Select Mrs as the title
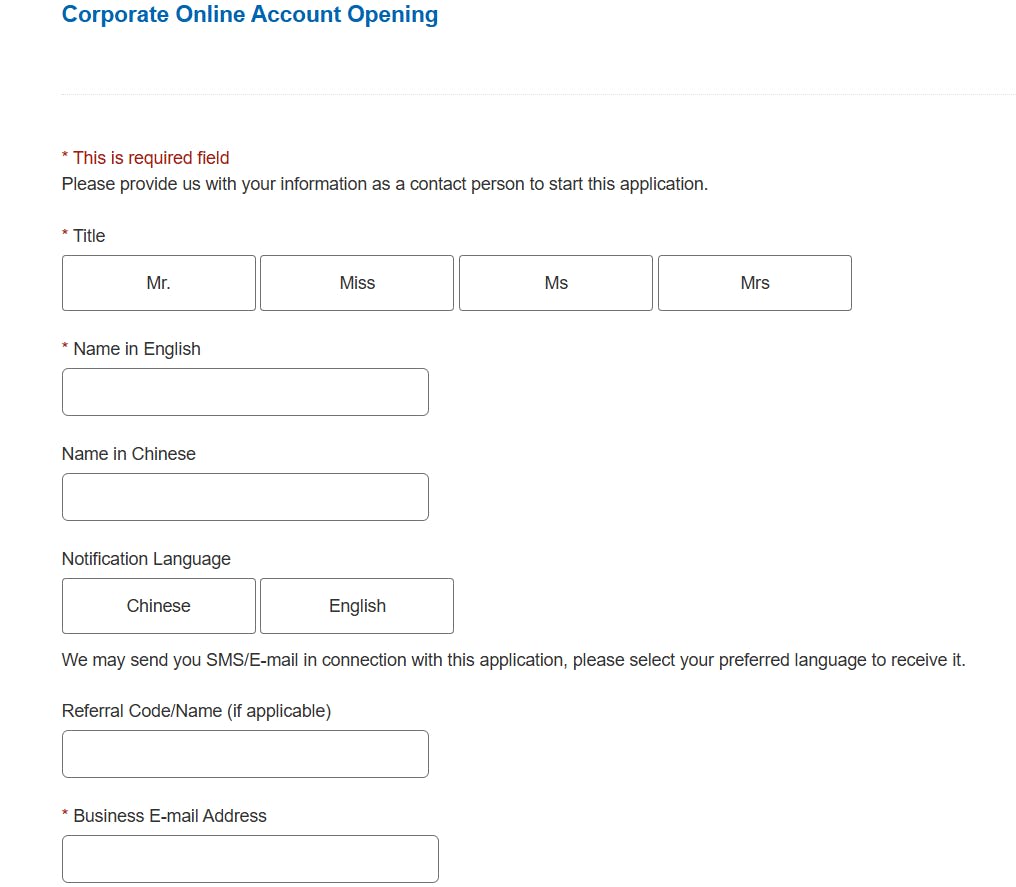 pos(755,283)
